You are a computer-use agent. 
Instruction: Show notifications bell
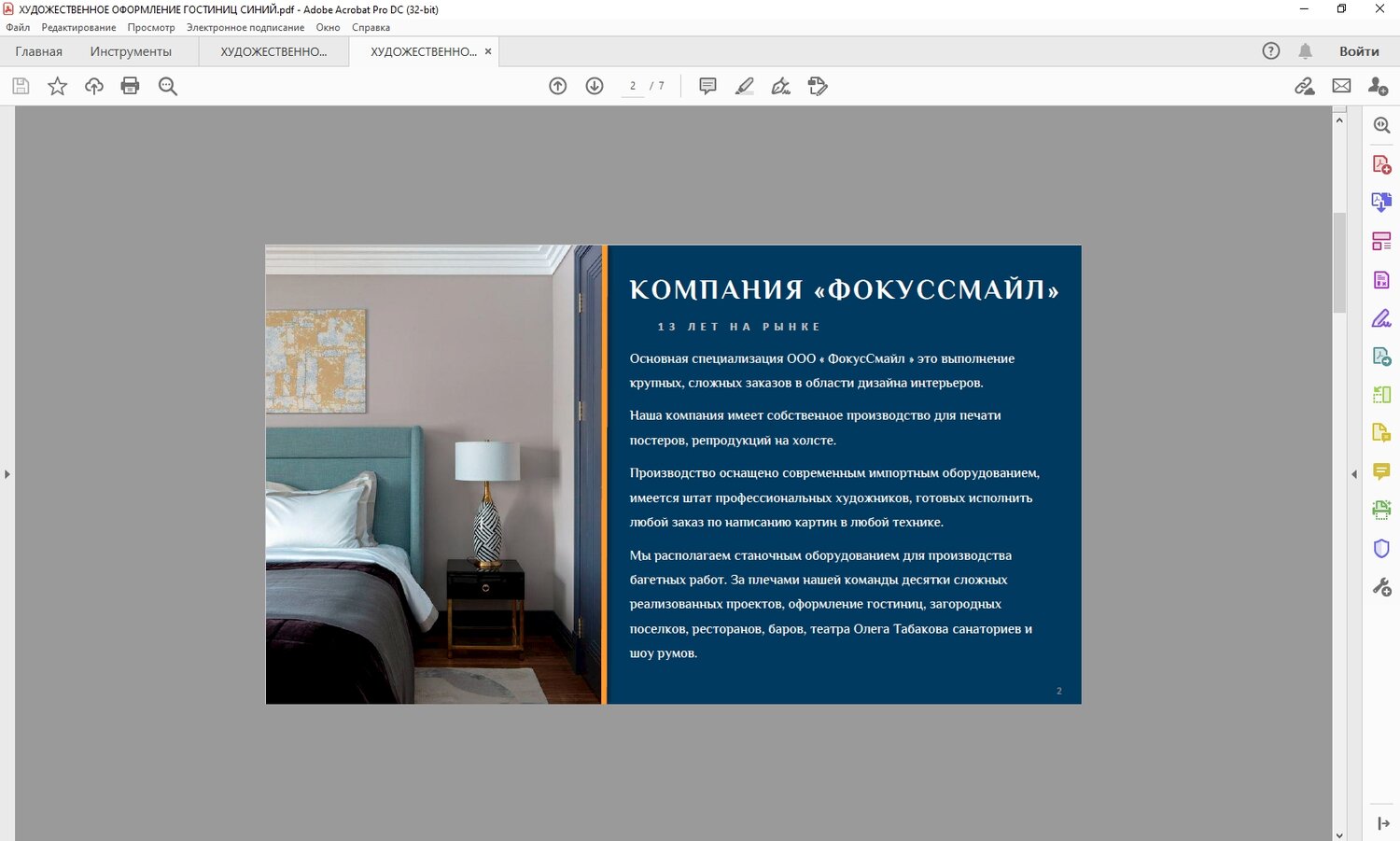[x=1305, y=51]
